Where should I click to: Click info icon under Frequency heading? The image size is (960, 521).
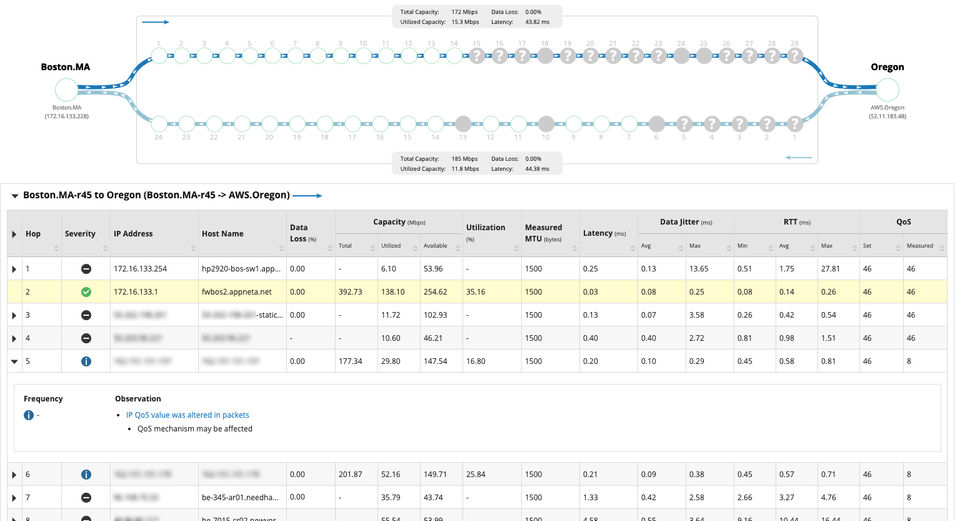pos(28,415)
